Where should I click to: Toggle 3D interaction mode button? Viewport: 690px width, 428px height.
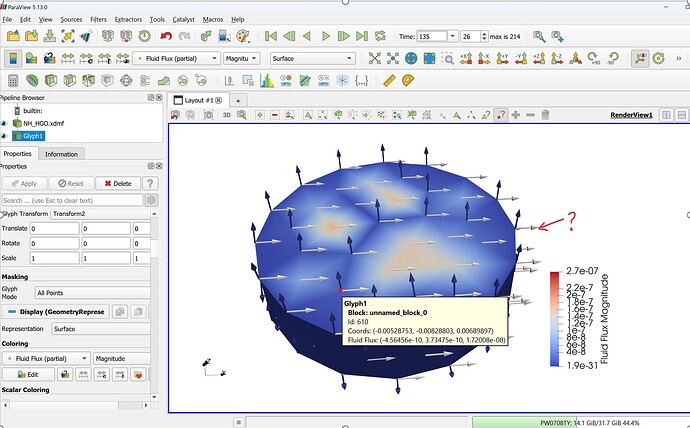227,115
